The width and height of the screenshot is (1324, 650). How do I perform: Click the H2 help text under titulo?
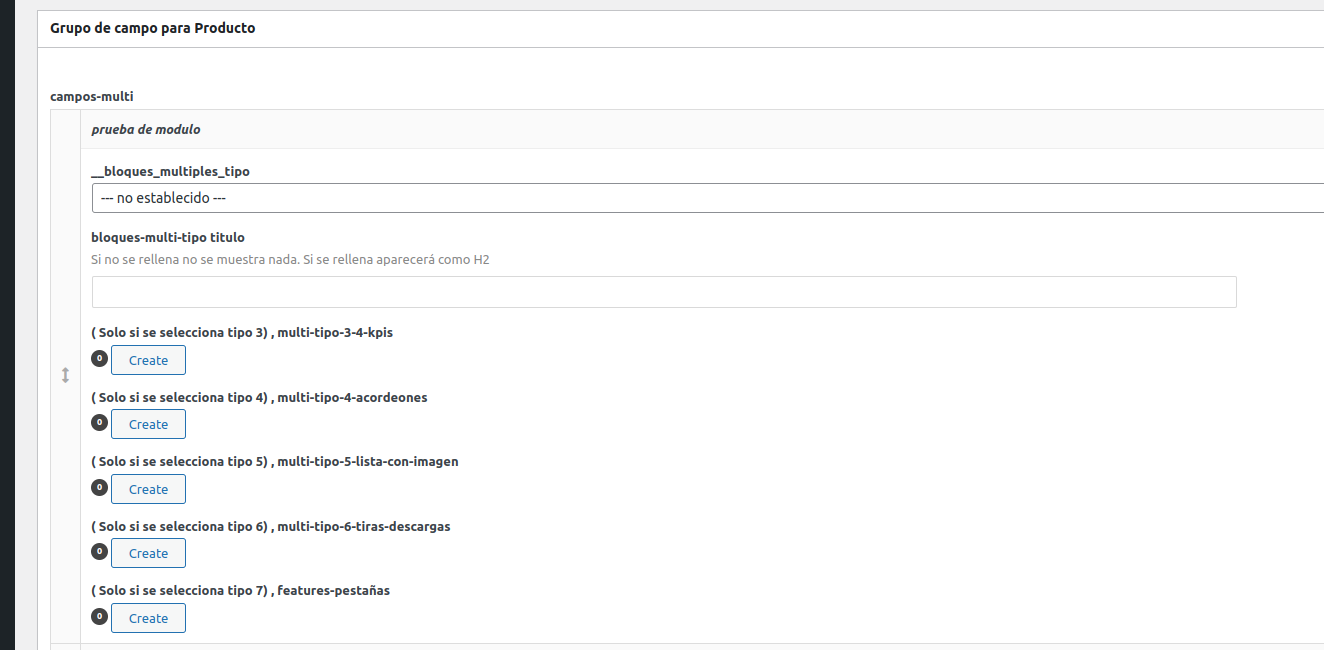(x=290, y=259)
